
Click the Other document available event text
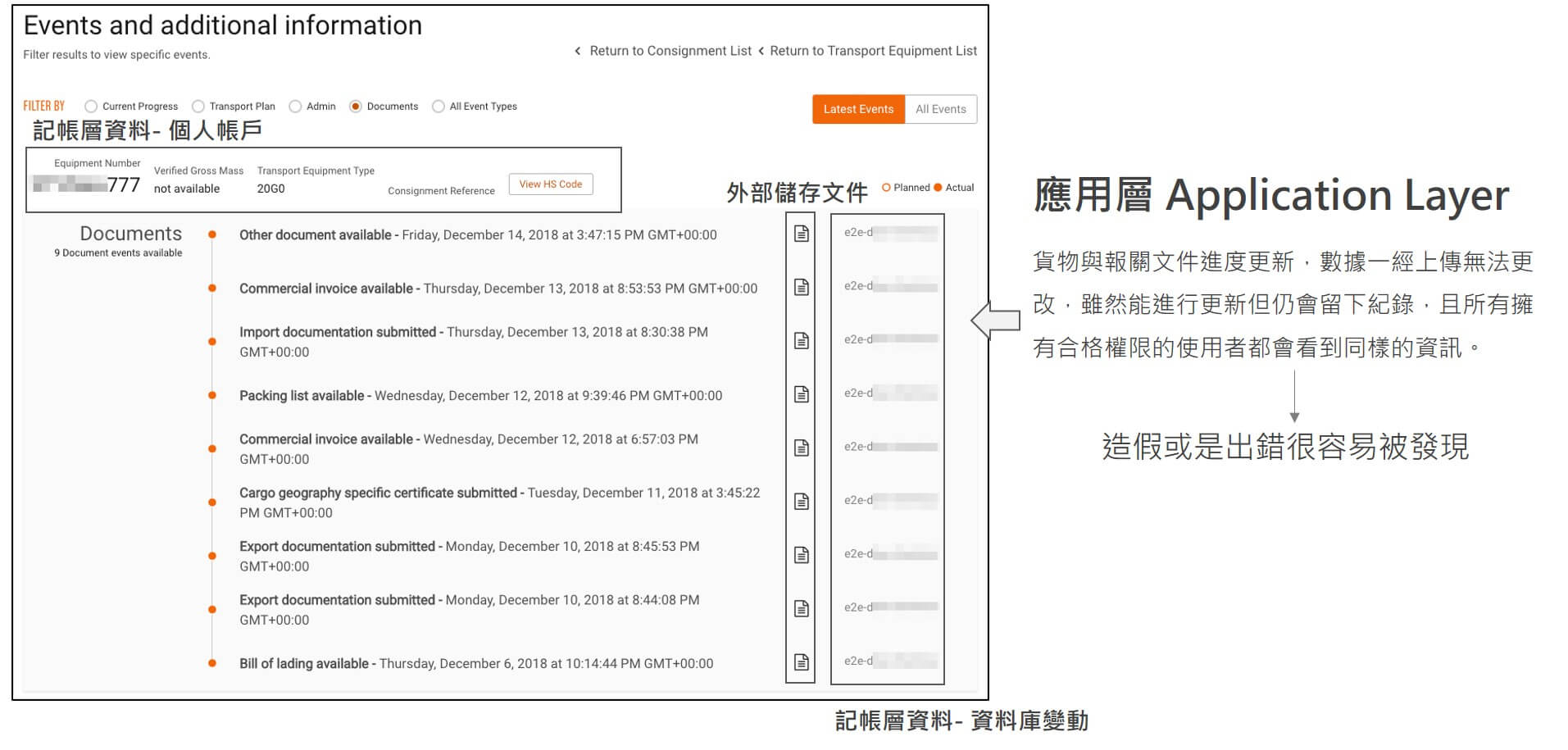(478, 235)
